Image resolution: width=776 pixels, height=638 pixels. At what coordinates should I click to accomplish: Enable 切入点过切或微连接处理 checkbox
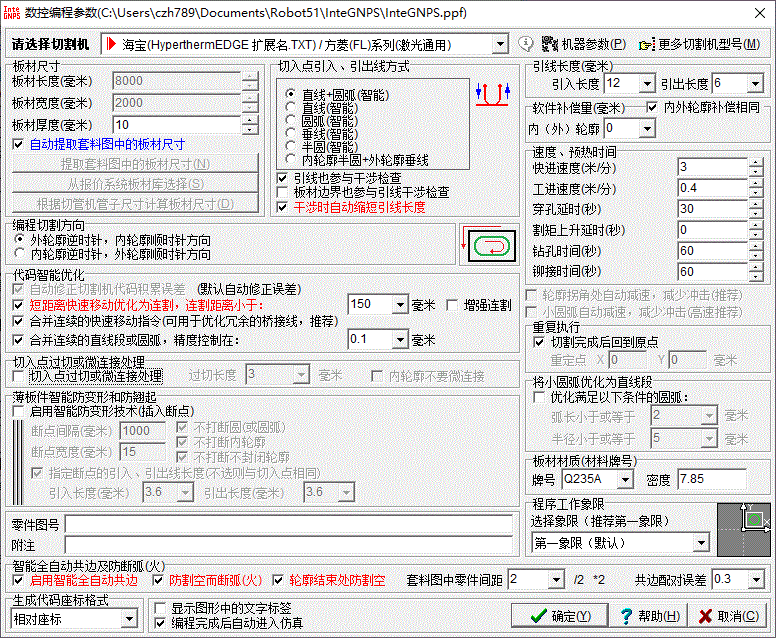18,376
